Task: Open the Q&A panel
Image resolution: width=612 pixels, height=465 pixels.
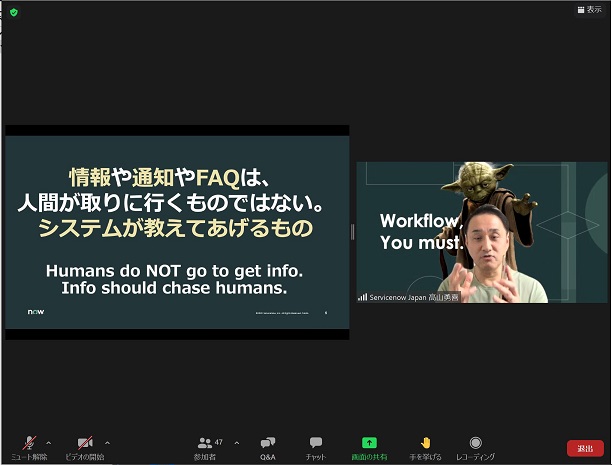Action: [x=268, y=448]
